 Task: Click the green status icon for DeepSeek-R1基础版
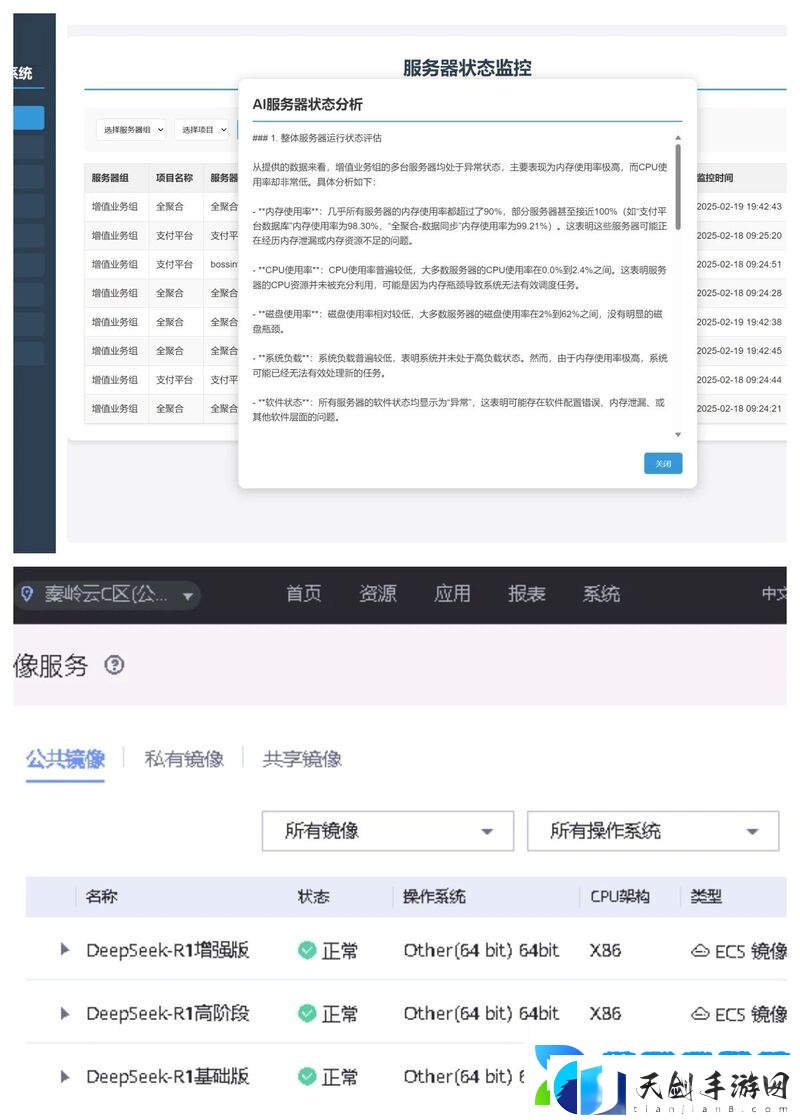[307, 1076]
